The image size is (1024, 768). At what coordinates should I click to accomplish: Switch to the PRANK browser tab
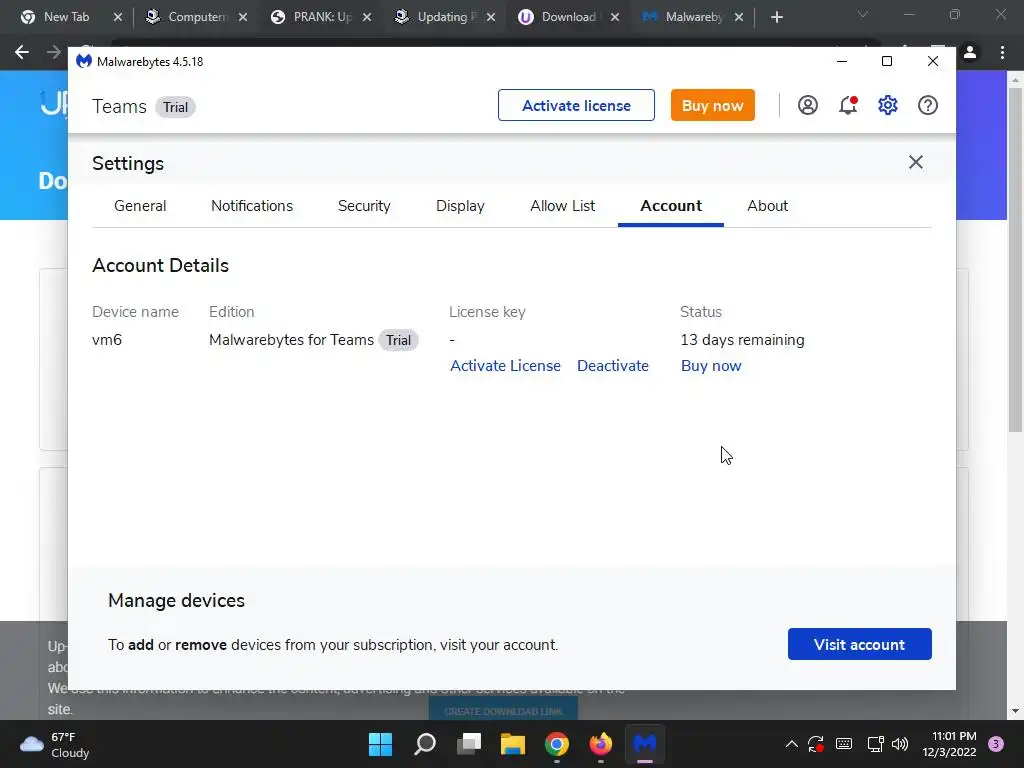[322, 17]
